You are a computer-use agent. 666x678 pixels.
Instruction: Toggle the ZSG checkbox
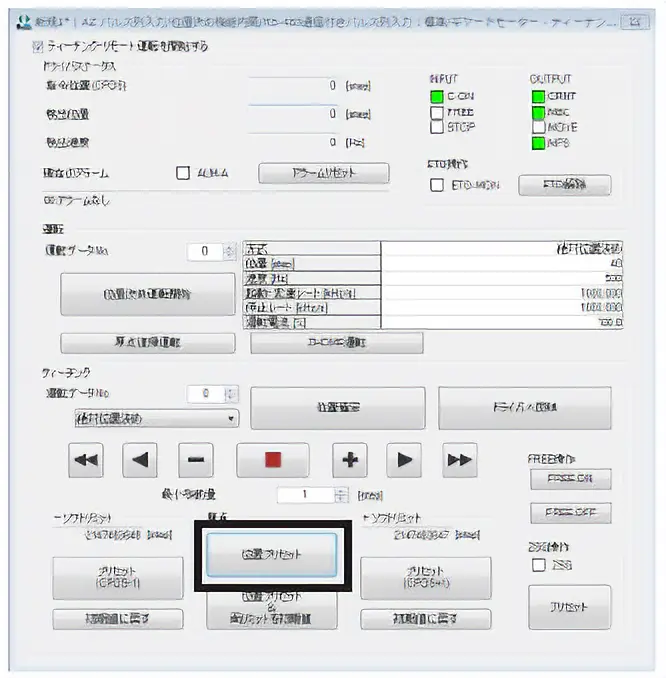tap(538, 565)
